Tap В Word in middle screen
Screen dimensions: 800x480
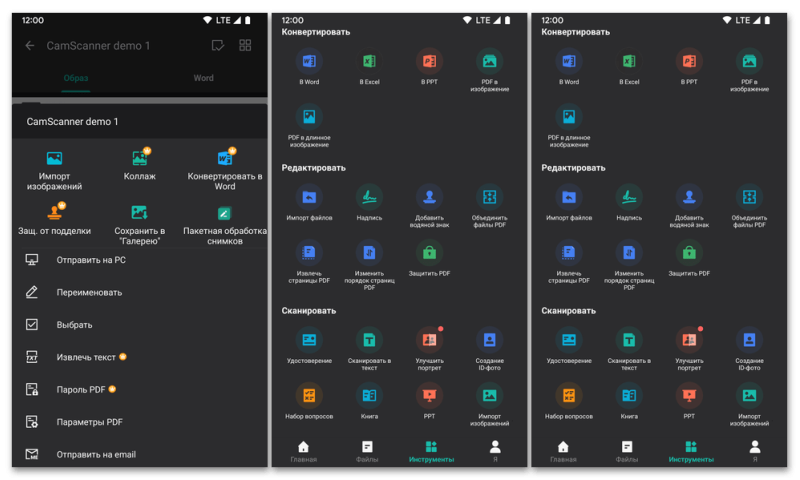coord(309,67)
